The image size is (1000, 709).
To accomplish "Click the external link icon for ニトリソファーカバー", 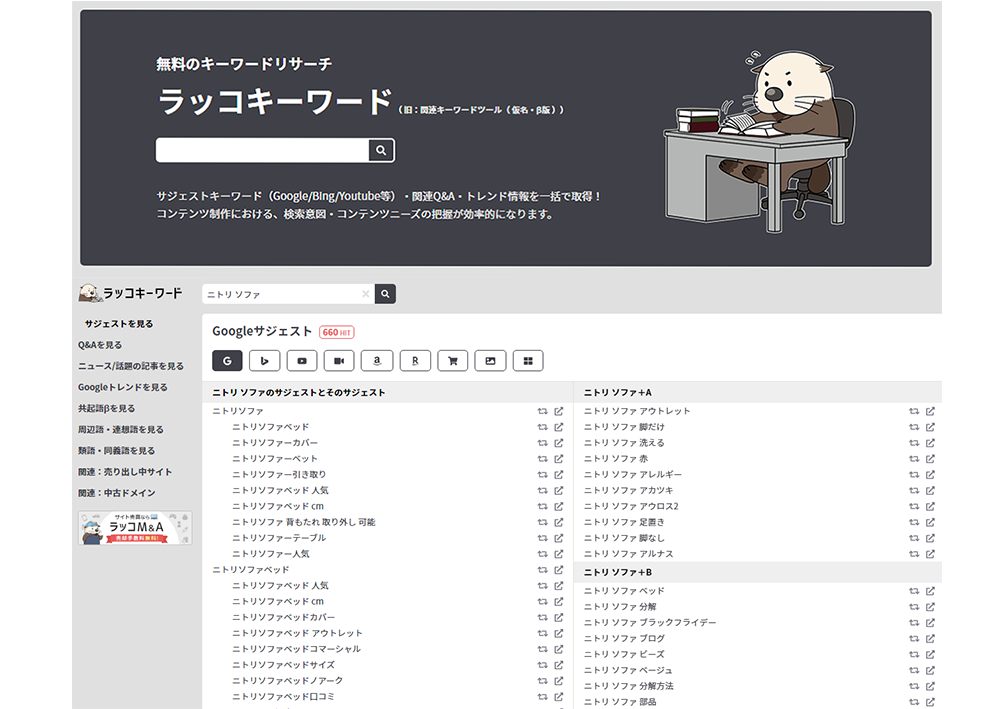I will pyautogui.click(x=559, y=442).
